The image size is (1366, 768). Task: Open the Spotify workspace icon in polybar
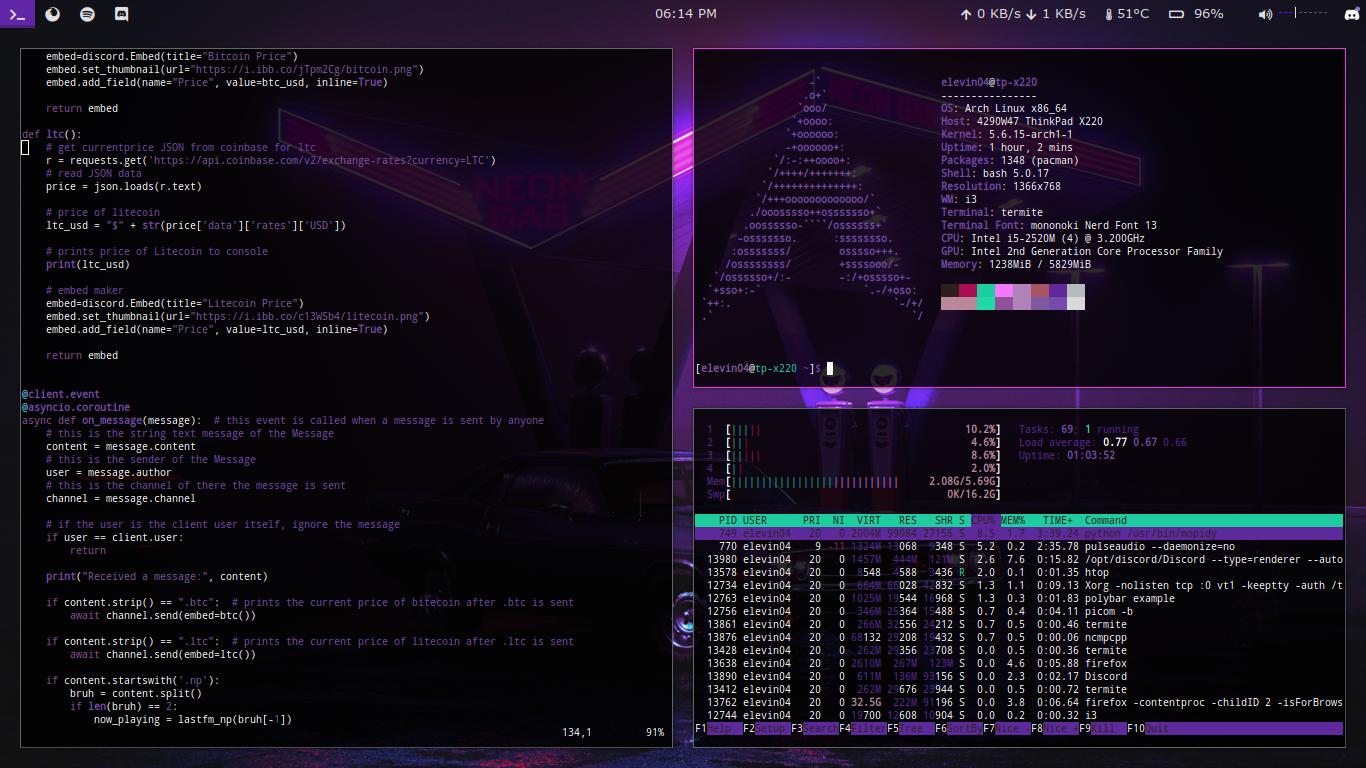point(87,14)
